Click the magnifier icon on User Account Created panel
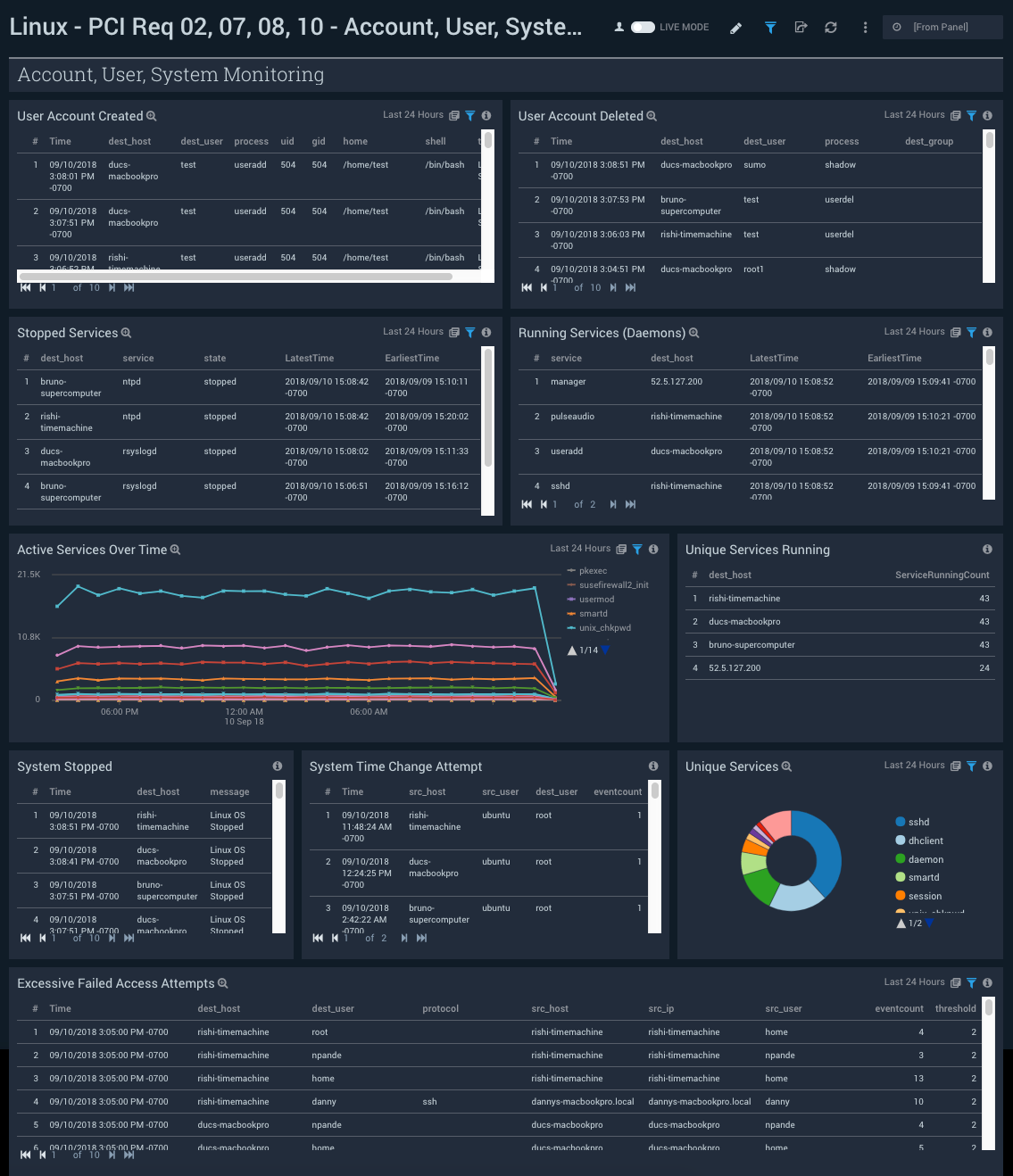 (152, 116)
